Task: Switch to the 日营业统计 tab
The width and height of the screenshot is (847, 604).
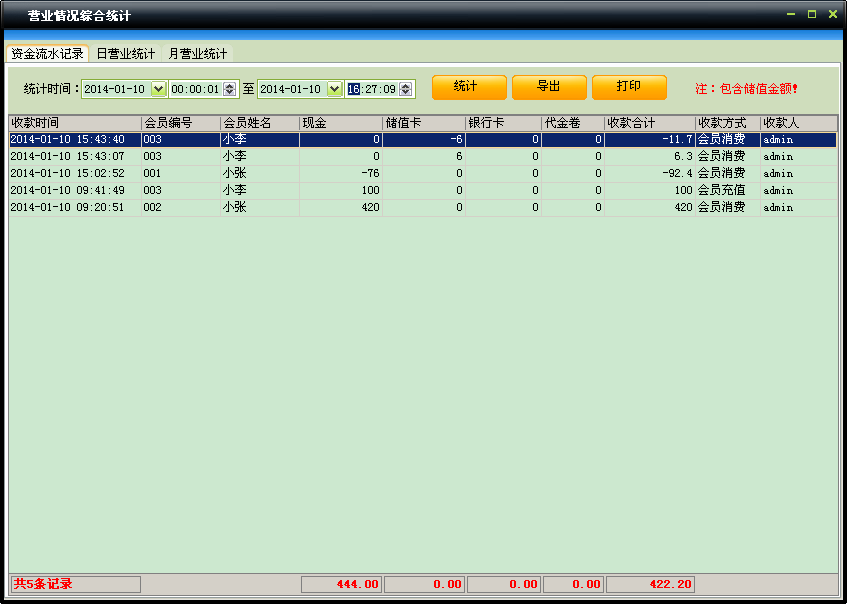Action: pos(126,53)
